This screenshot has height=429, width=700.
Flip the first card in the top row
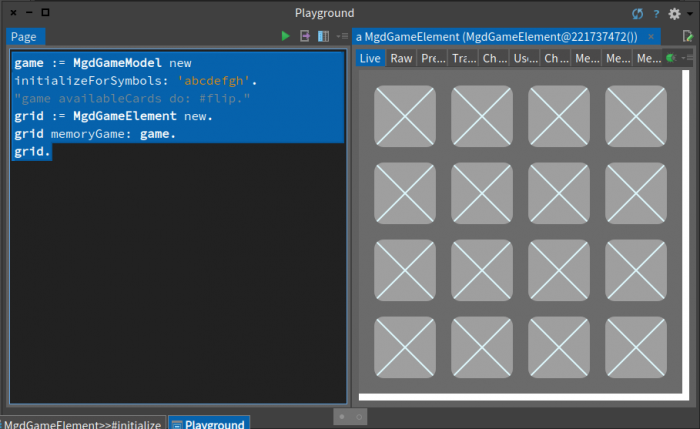pyautogui.click(x=405, y=116)
